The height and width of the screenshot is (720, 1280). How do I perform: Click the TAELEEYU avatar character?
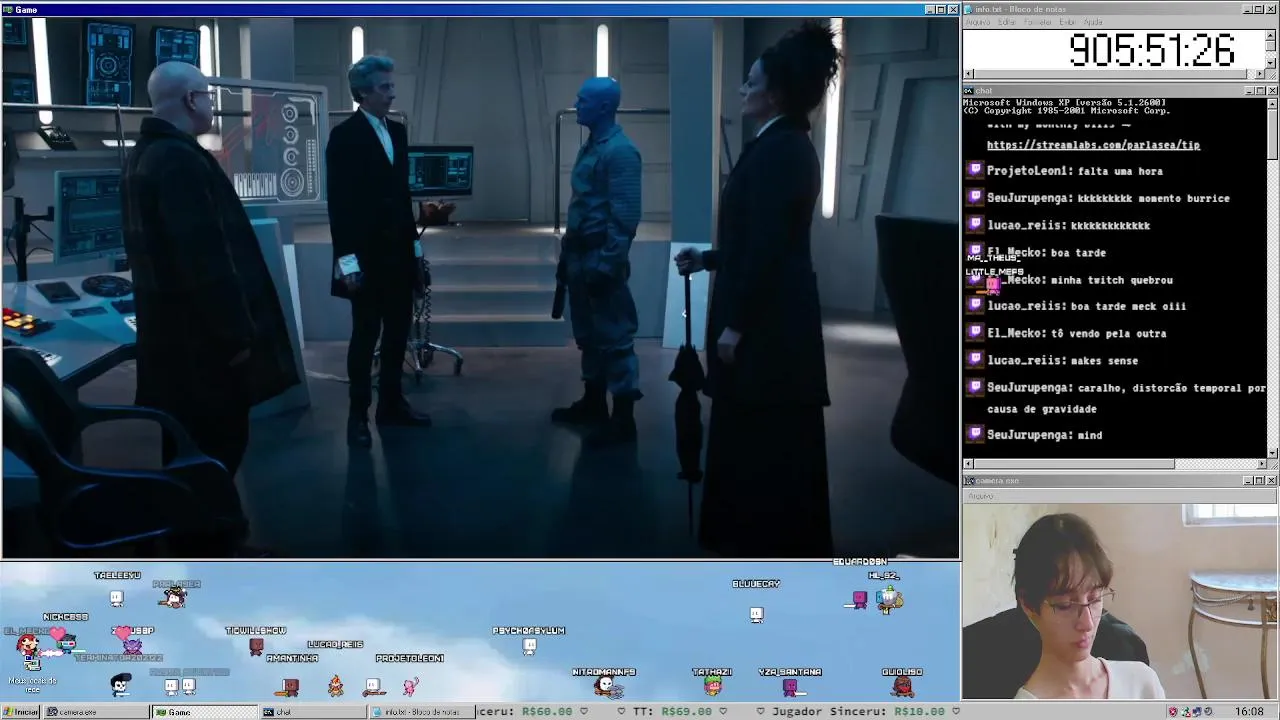(117, 598)
